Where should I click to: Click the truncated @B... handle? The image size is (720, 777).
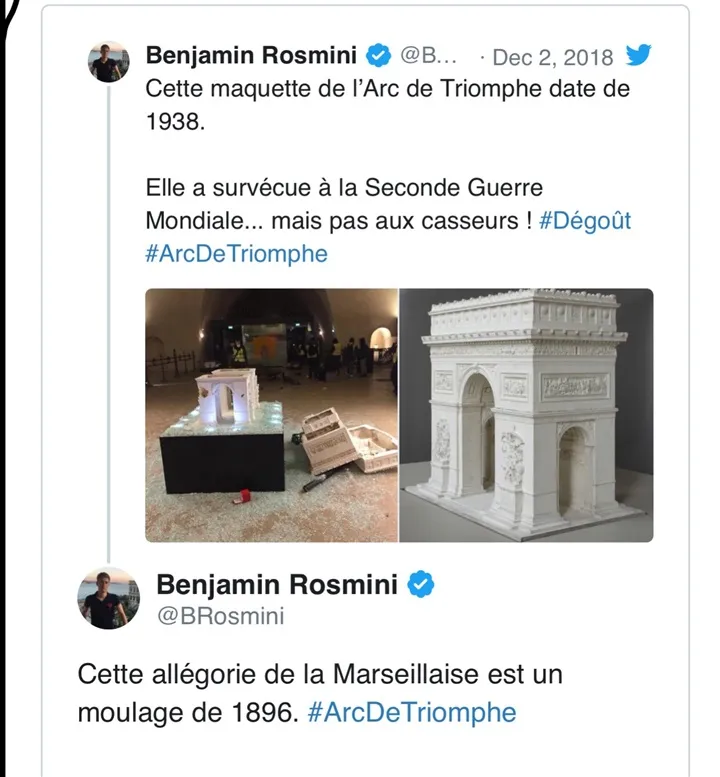coord(428,56)
